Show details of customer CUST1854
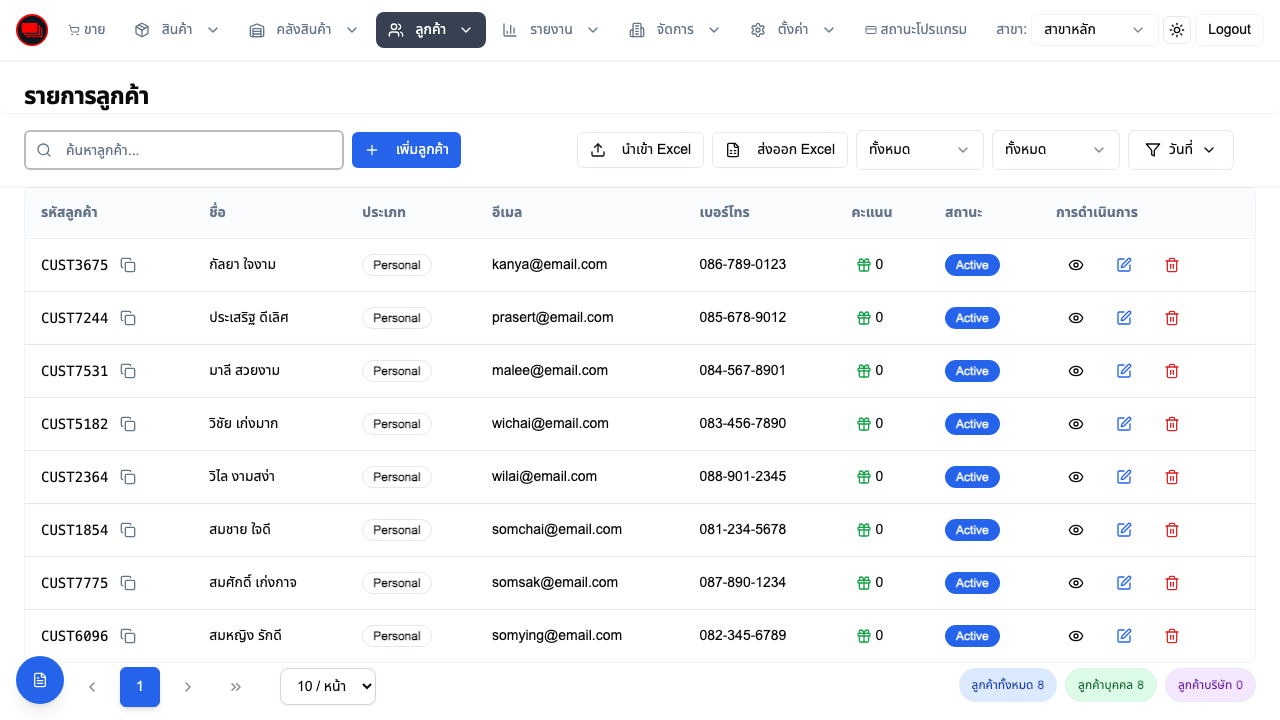This screenshot has width=1280, height=720. tap(1076, 530)
